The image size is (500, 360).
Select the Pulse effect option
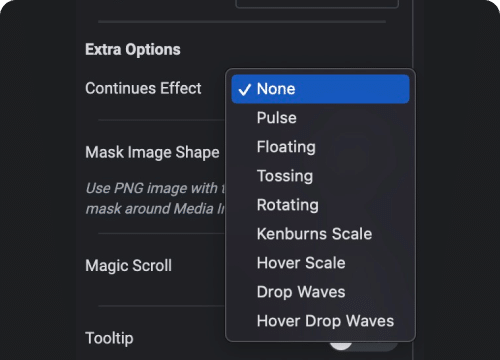[x=320, y=118]
